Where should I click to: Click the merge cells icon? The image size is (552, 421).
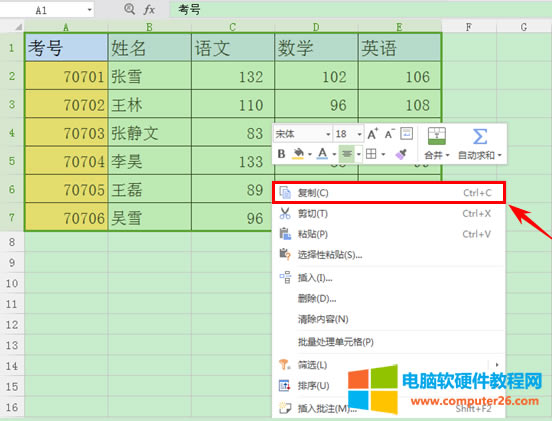[437, 136]
